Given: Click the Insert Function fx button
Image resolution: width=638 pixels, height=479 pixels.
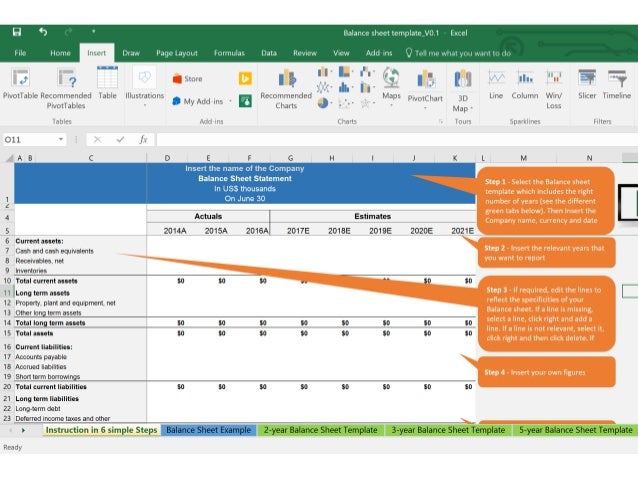Looking at the screenshot, I should 143,140.
